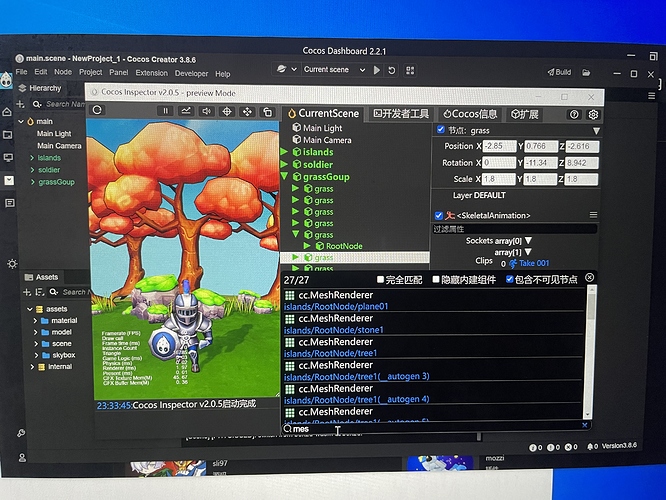This screenshot has height=500, width=666.
Task: Add a node with Hierarchy plus icon
Action: pos(20,104)
